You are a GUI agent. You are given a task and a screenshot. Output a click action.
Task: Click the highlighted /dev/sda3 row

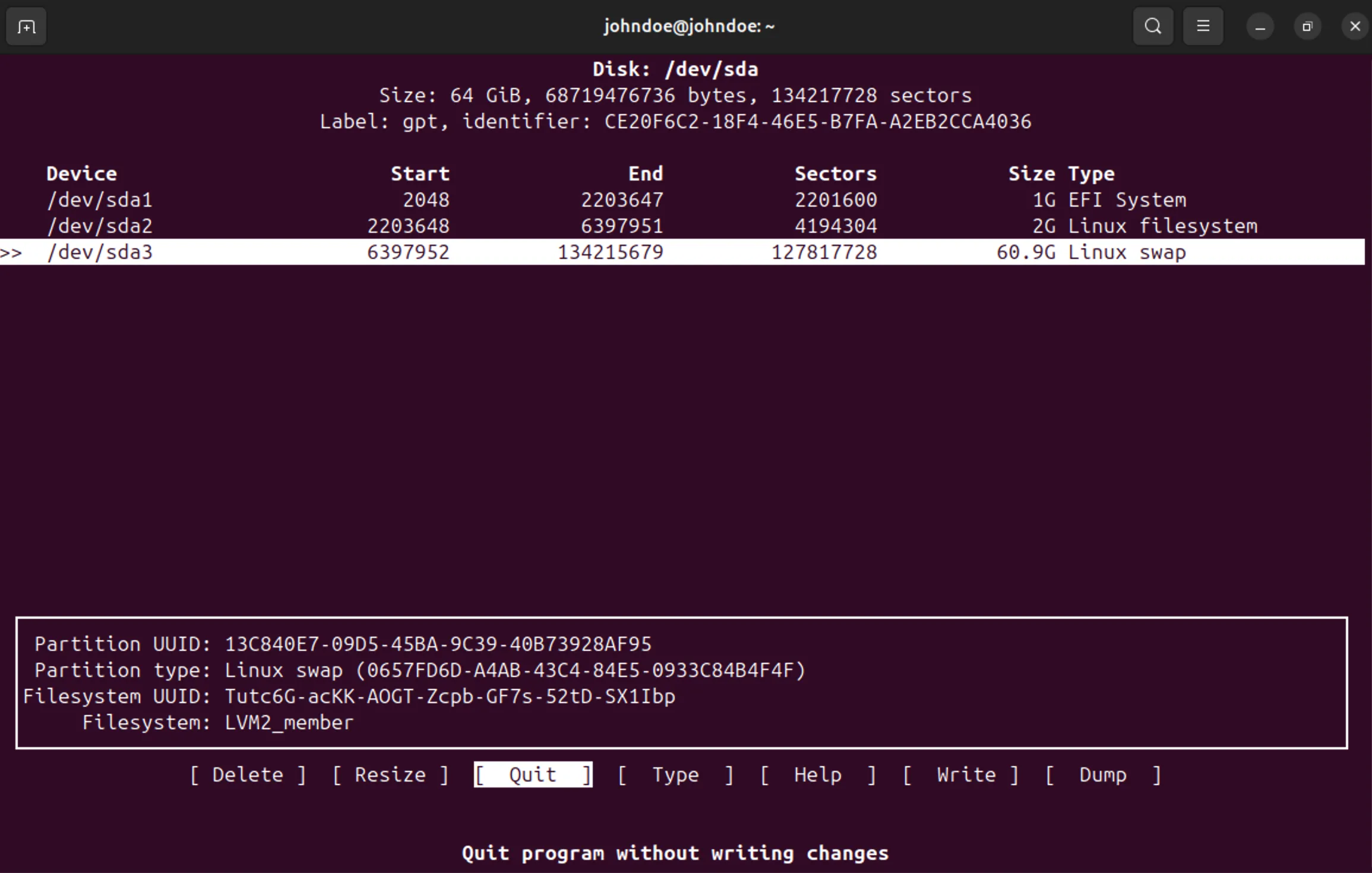click(x=100, y=252)
